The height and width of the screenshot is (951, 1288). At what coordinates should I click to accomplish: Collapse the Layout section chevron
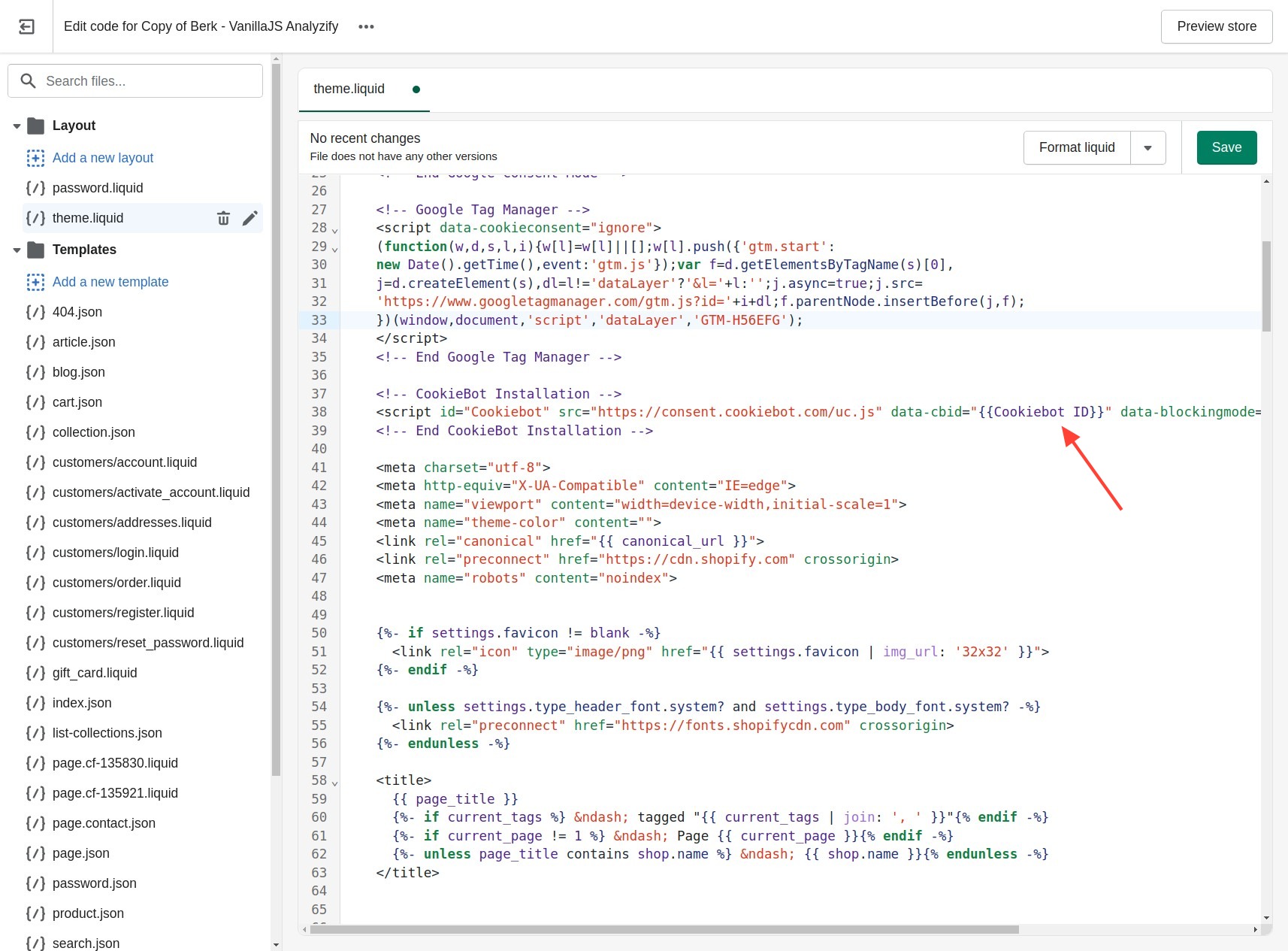17,126
